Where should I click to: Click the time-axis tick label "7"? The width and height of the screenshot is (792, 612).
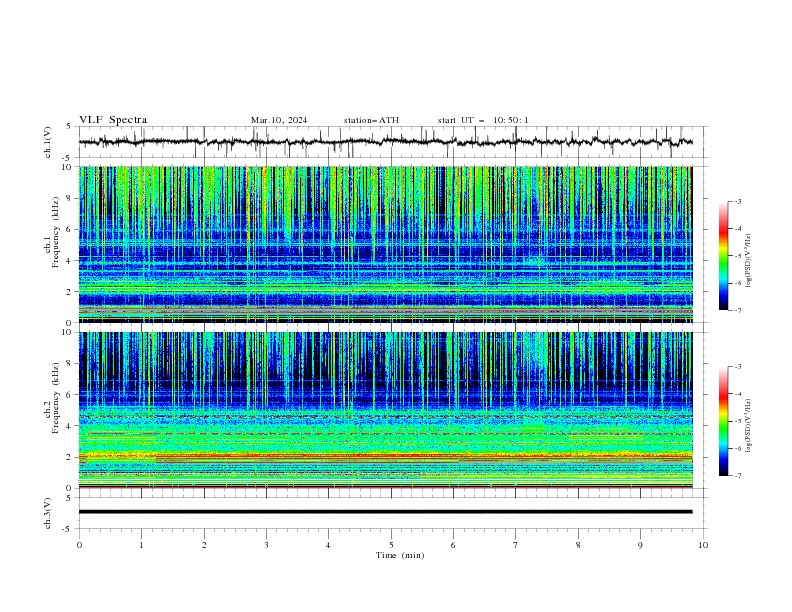pos(516,545)
